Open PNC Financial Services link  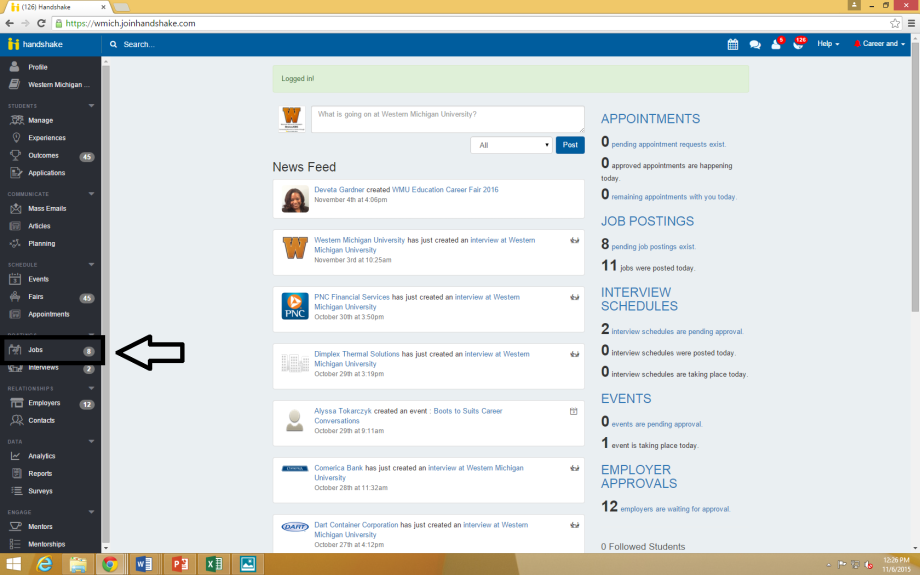pos(351,297)
